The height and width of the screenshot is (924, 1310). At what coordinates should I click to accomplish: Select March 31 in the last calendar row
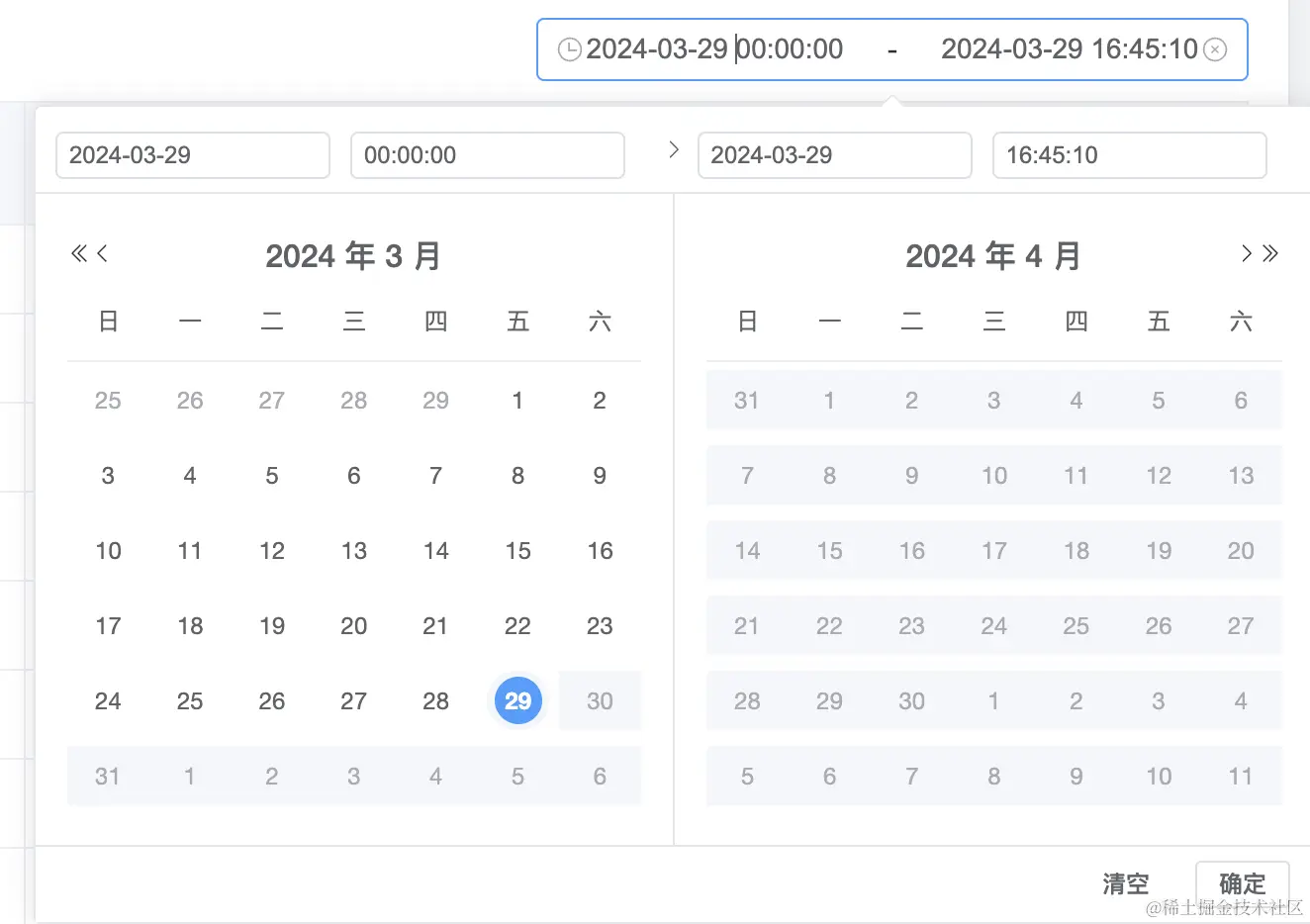tap(108, 777)
